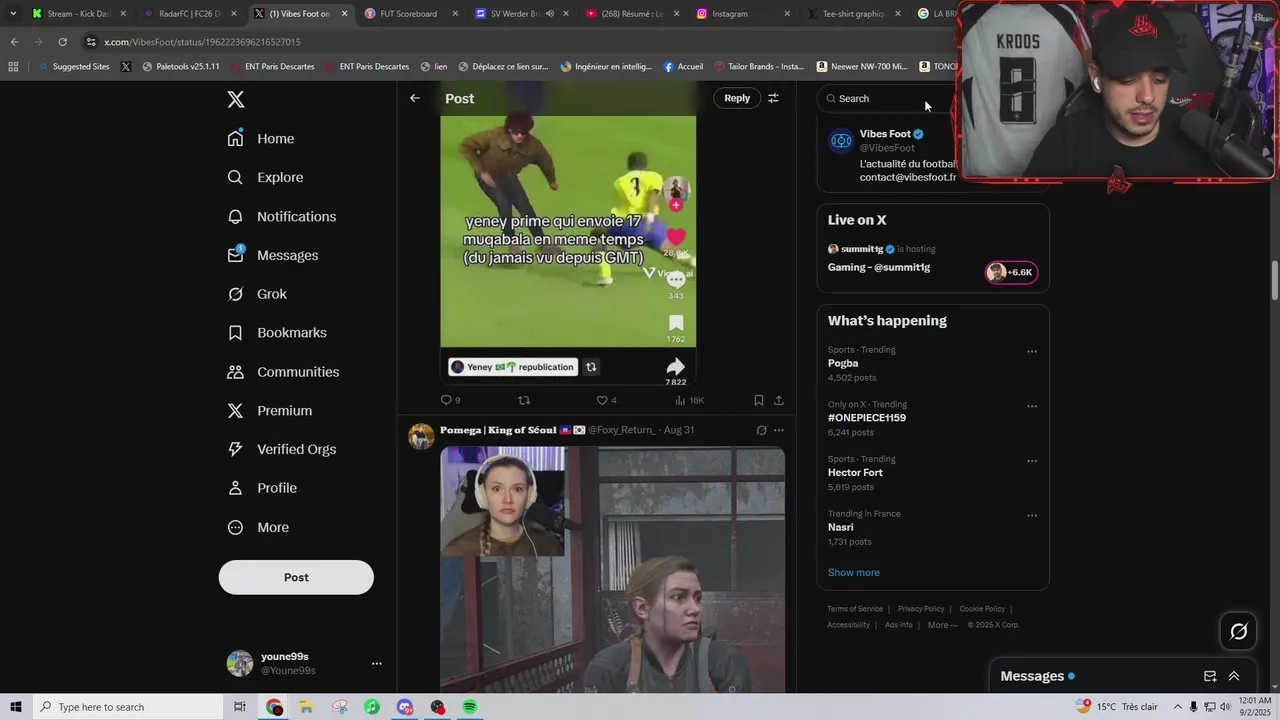Click the browser address bar URL
1280x720 pixels.
point(202,42)
